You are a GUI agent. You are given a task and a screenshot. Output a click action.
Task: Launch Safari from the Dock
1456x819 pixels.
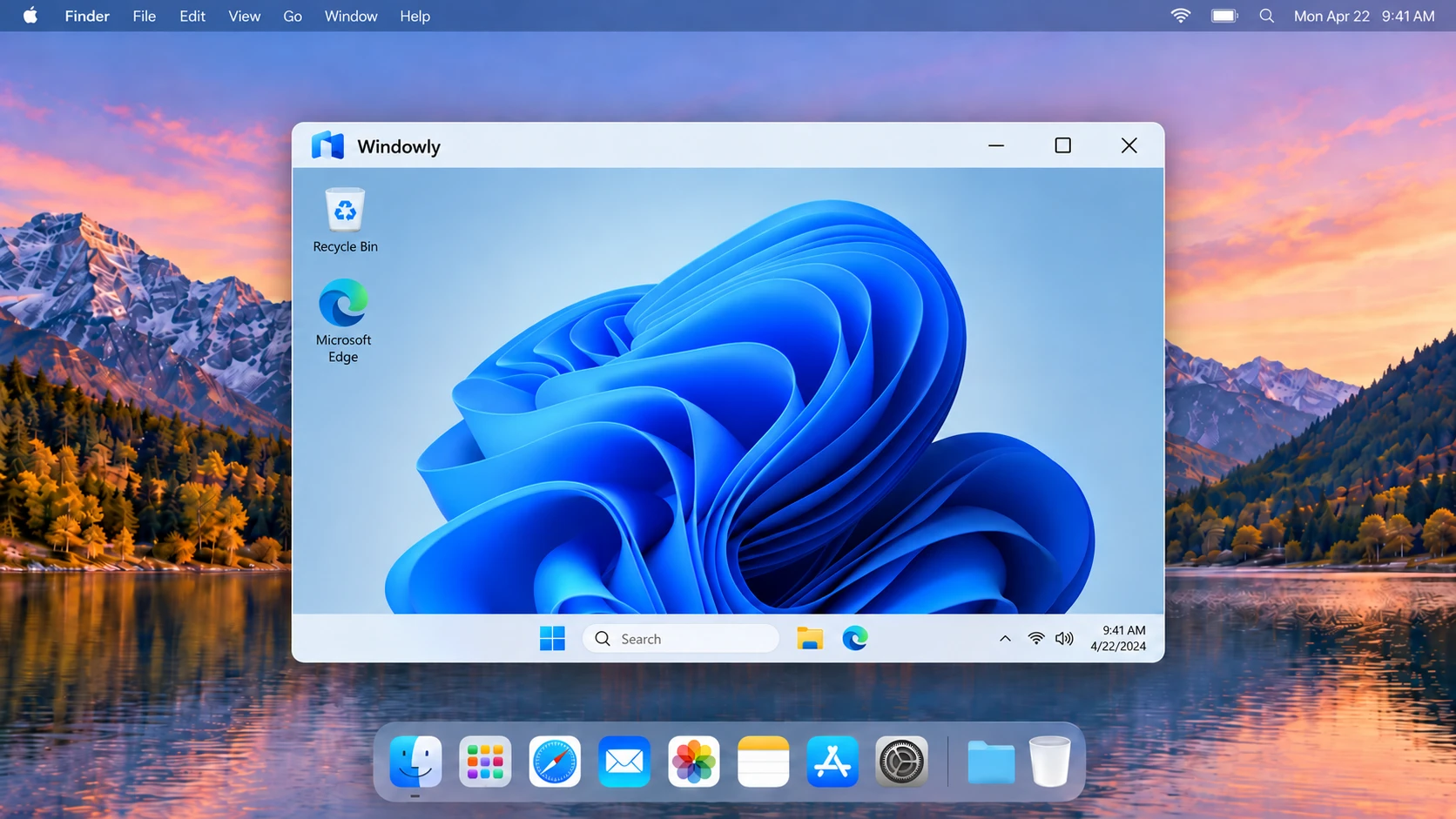[x=555, y=762]
